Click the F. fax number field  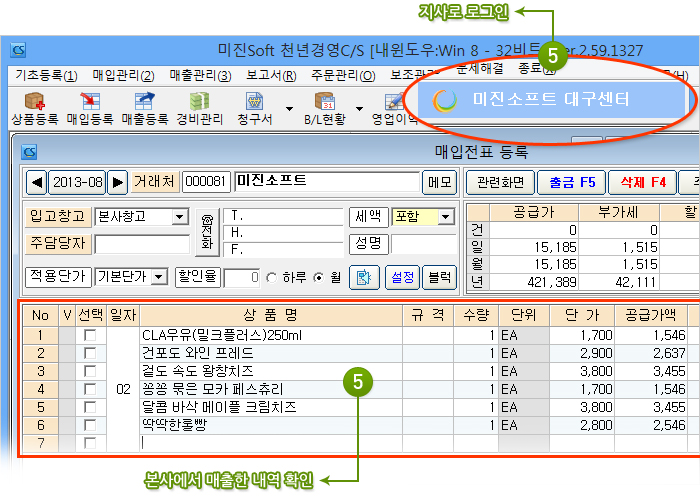pyautogui.click(x=283, y=250)
